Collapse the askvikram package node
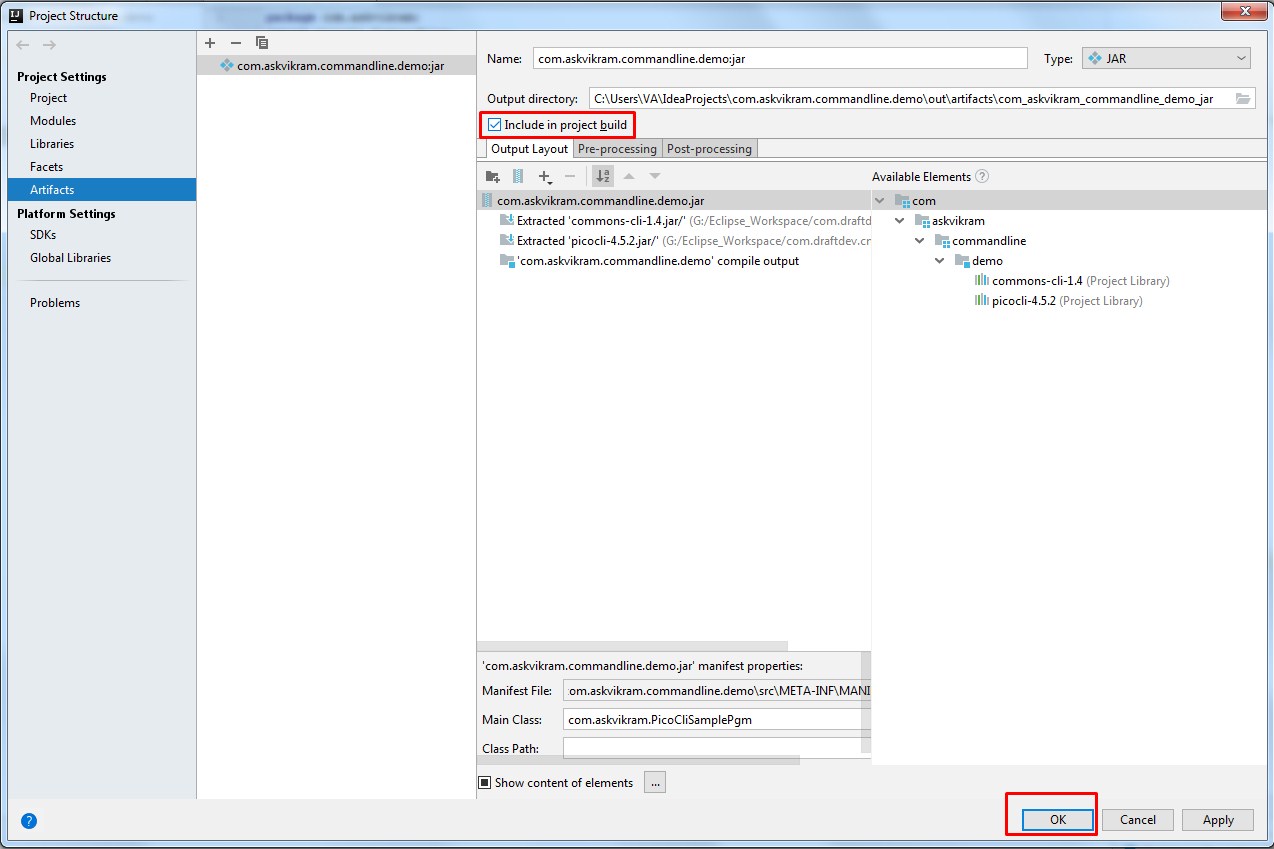 899,220
